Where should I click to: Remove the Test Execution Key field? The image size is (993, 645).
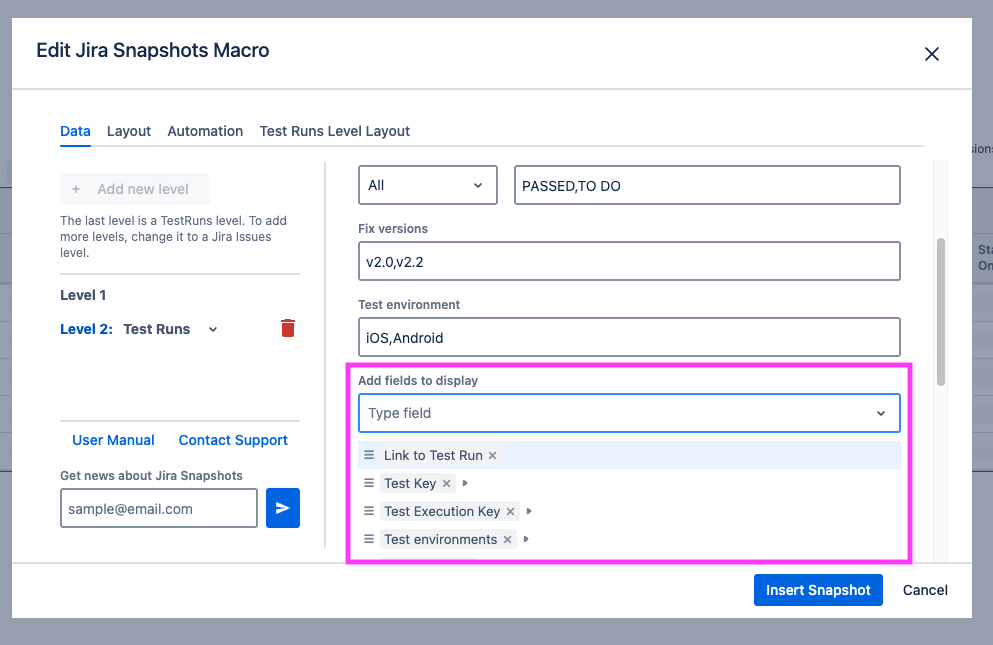pos(510,511)
